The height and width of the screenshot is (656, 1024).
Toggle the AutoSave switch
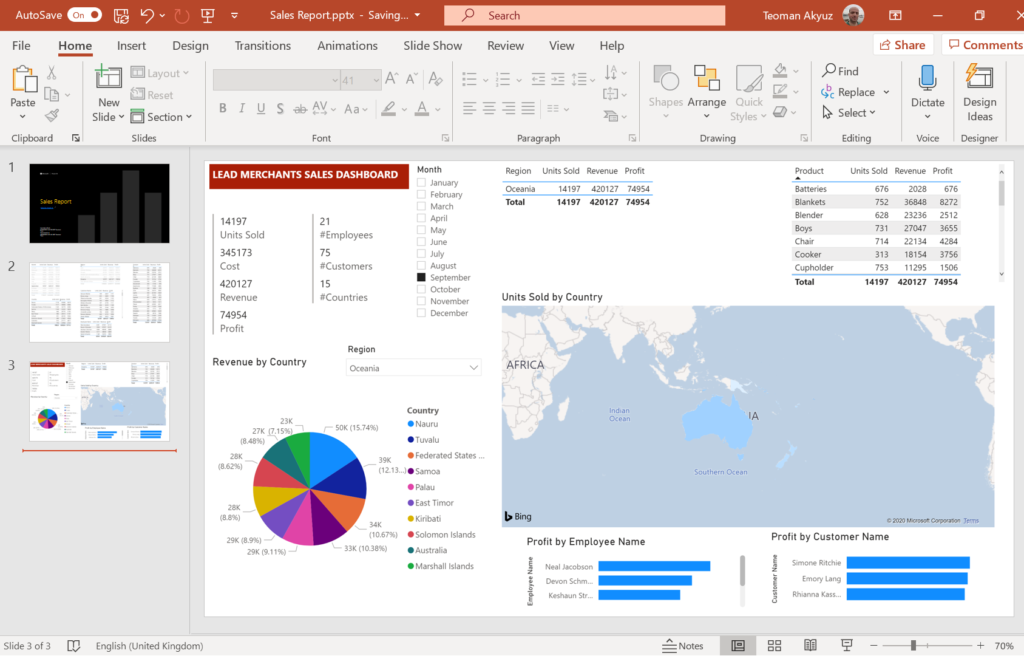pyautogui.click(x=85, y=15)
